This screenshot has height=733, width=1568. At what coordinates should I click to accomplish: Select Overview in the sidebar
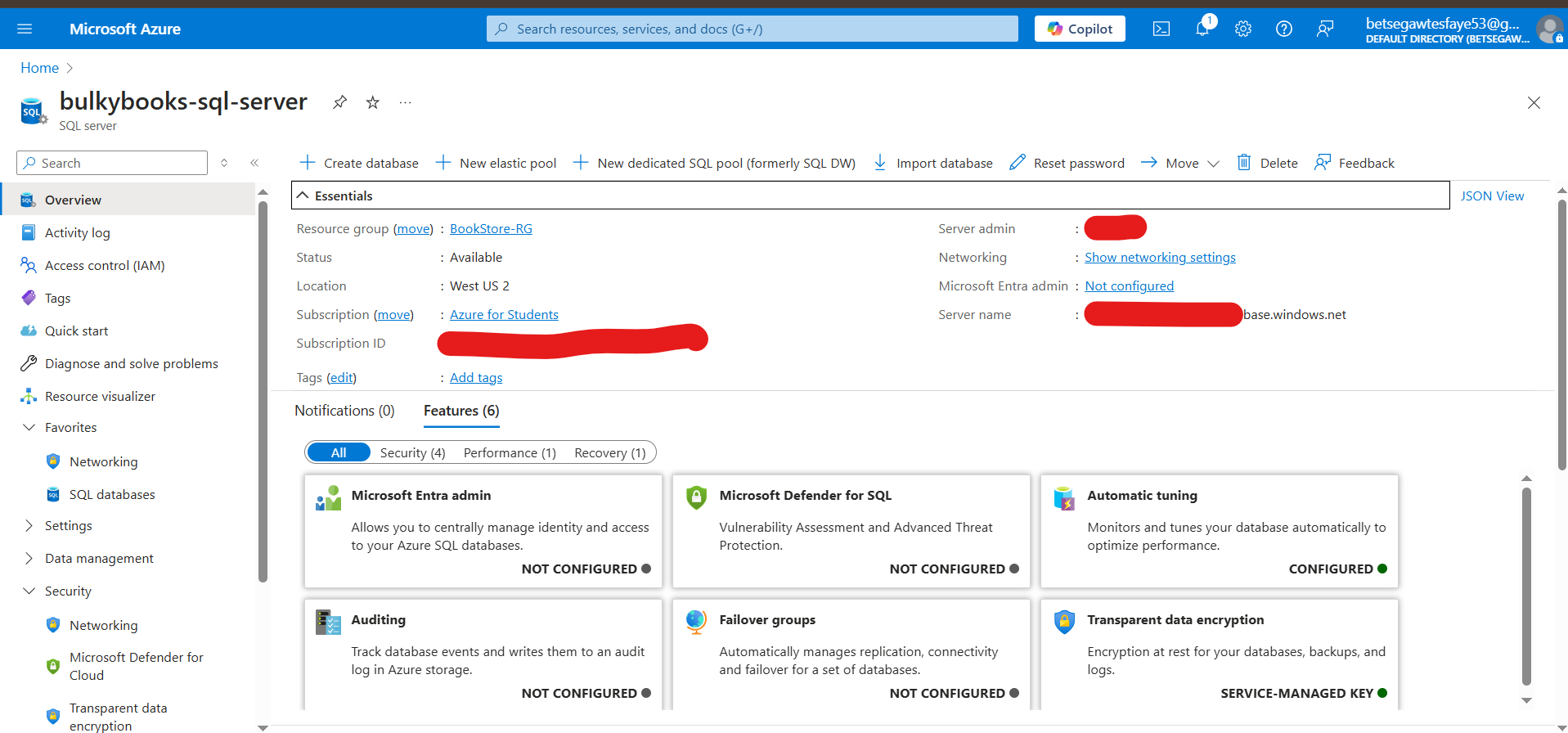128,200
